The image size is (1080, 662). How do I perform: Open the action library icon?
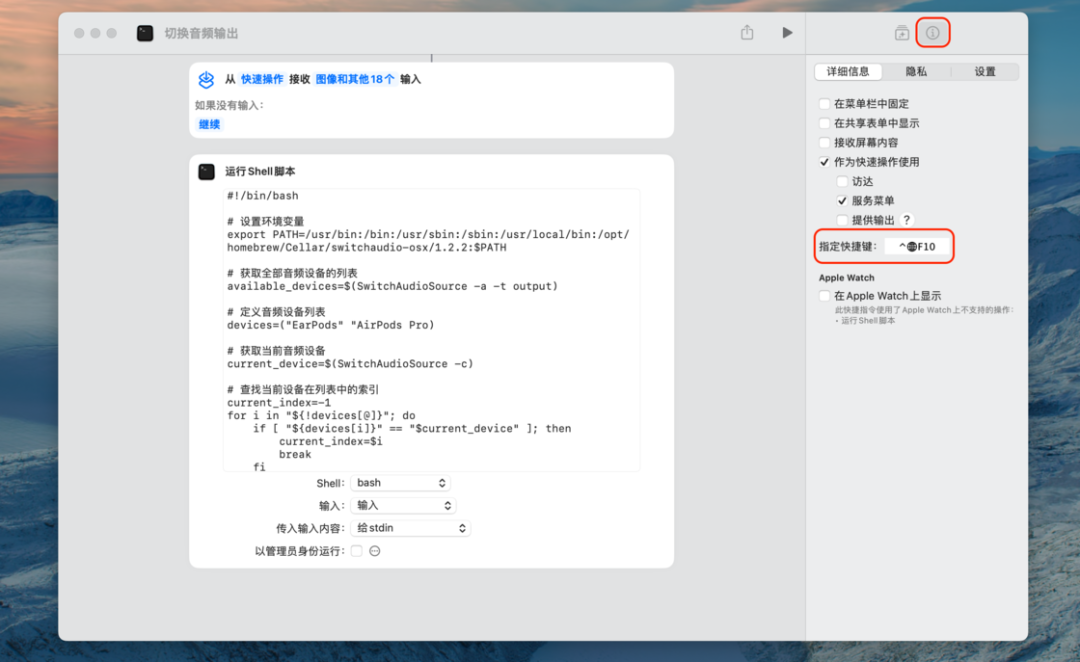(902, 32)
